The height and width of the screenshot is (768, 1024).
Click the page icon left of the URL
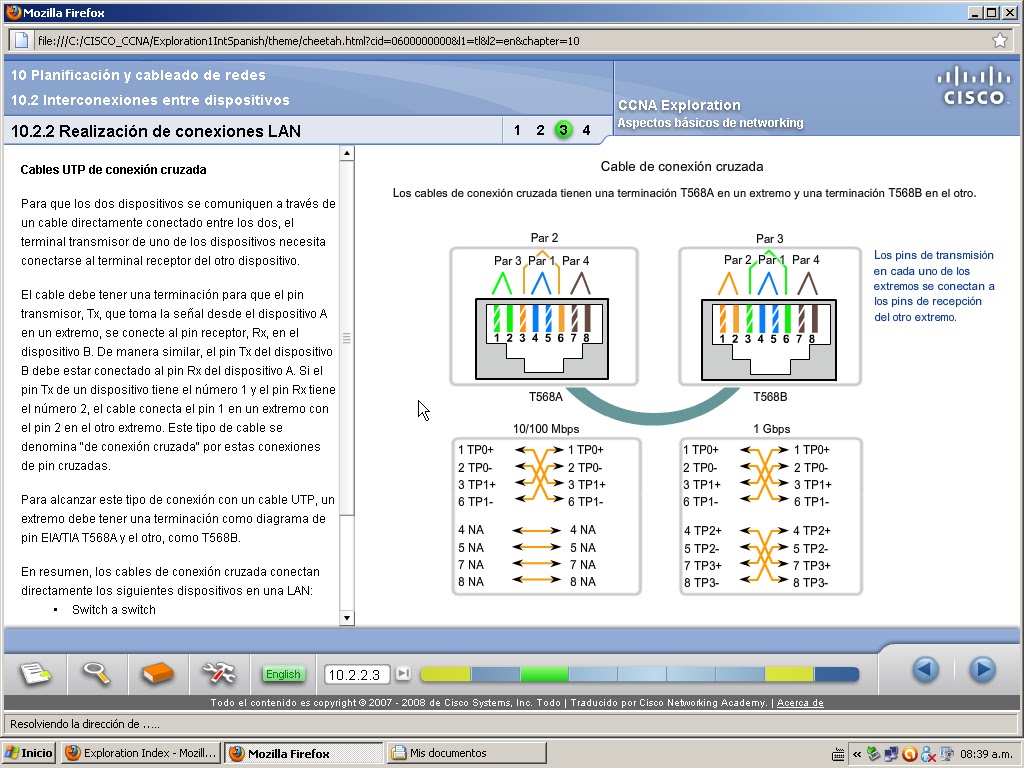click(22, 40)
